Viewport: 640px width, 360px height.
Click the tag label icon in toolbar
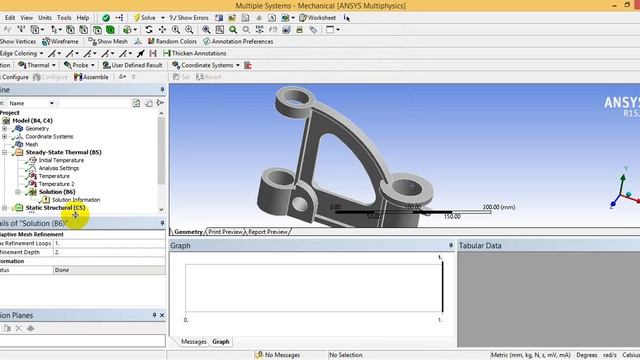313,29
